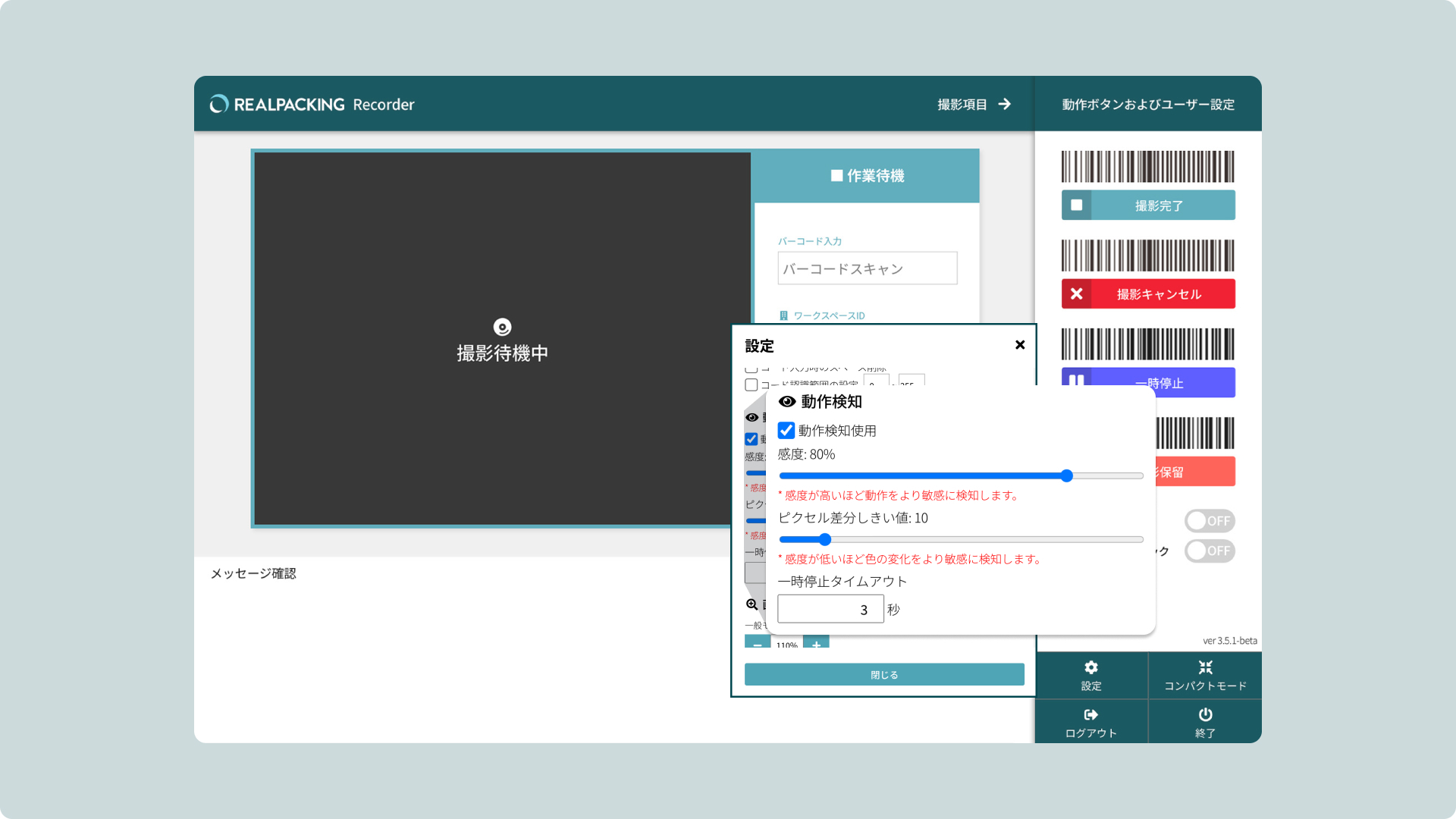Click the 終了 power icon
This screenshot has width=1456, height=819.
[x=1205, y=715]
